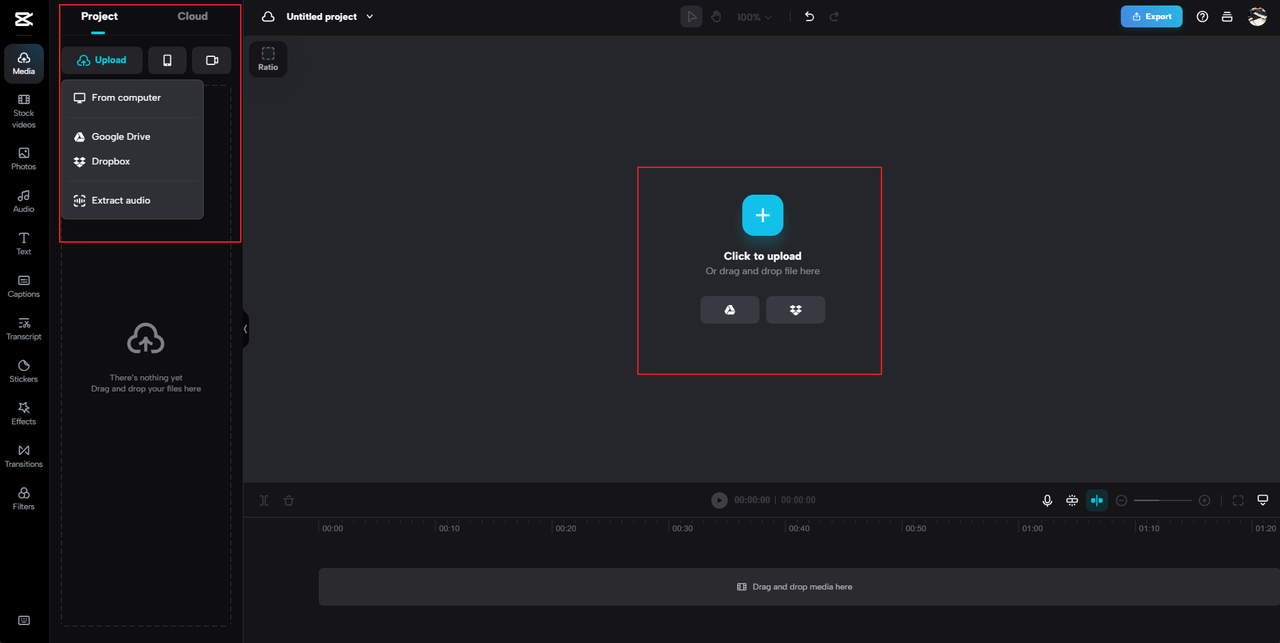Click the split clip tool in timeline
Image resolution: width=1280 pixels, height=643 pixels.
pyautogui.click(x=264, y=500)
